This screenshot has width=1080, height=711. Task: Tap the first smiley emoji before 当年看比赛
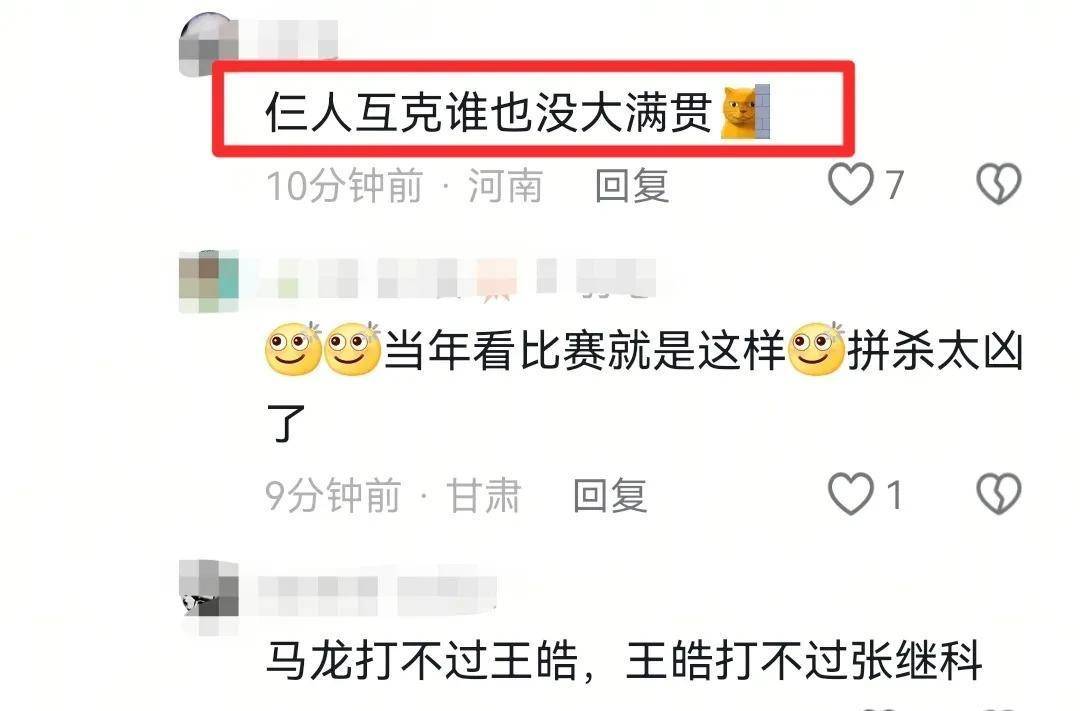pos(293,349)
